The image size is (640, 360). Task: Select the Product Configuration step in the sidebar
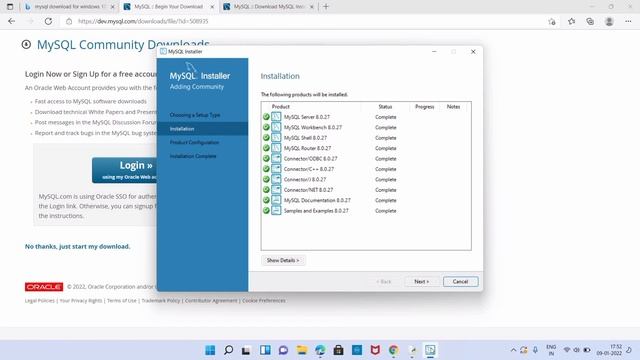tap(194, 142)
